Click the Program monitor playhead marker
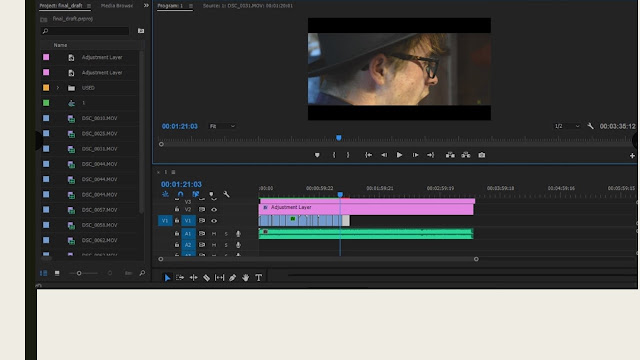 [339, 138]
